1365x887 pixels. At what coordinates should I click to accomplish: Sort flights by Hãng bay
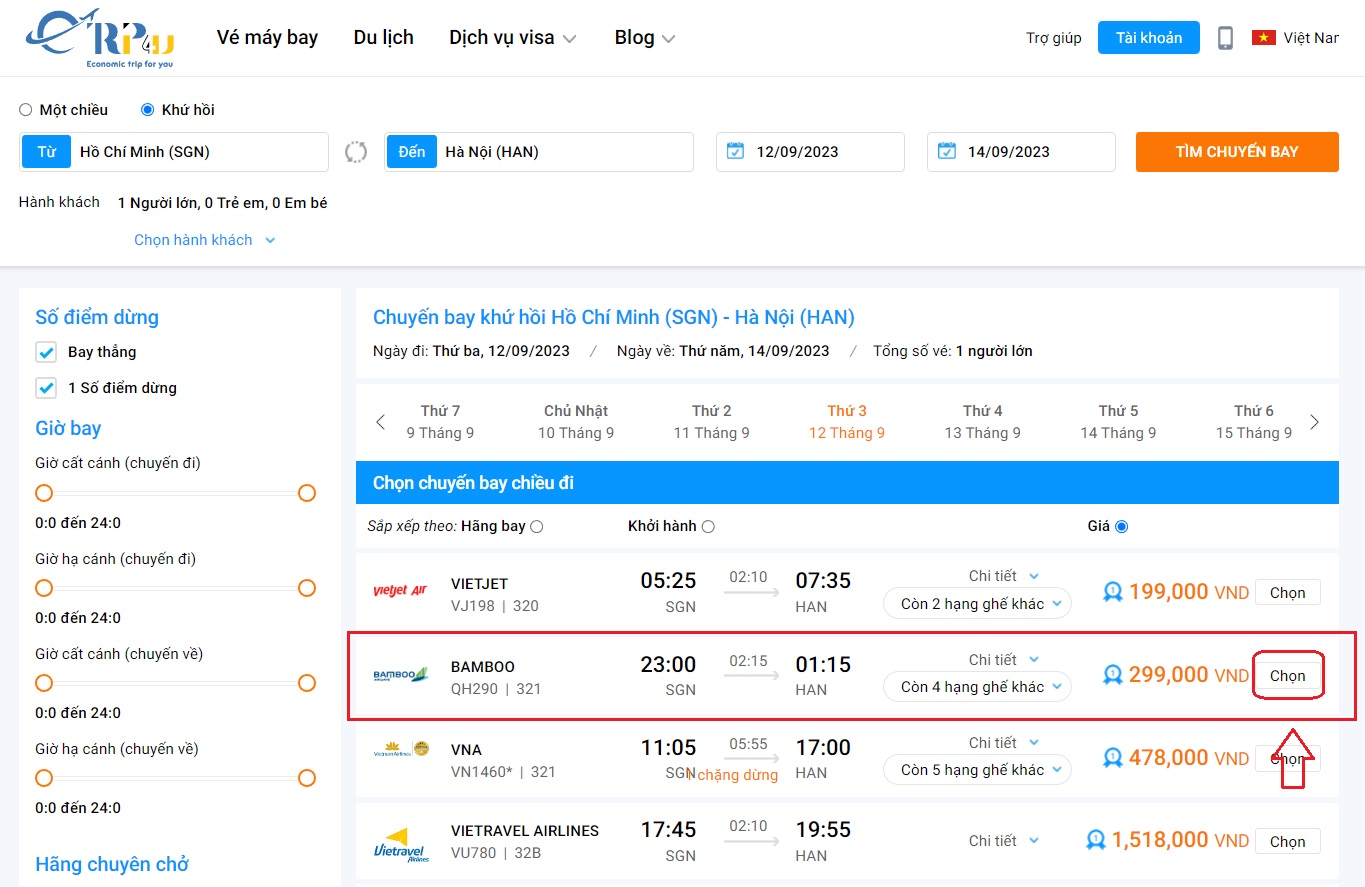537,527
